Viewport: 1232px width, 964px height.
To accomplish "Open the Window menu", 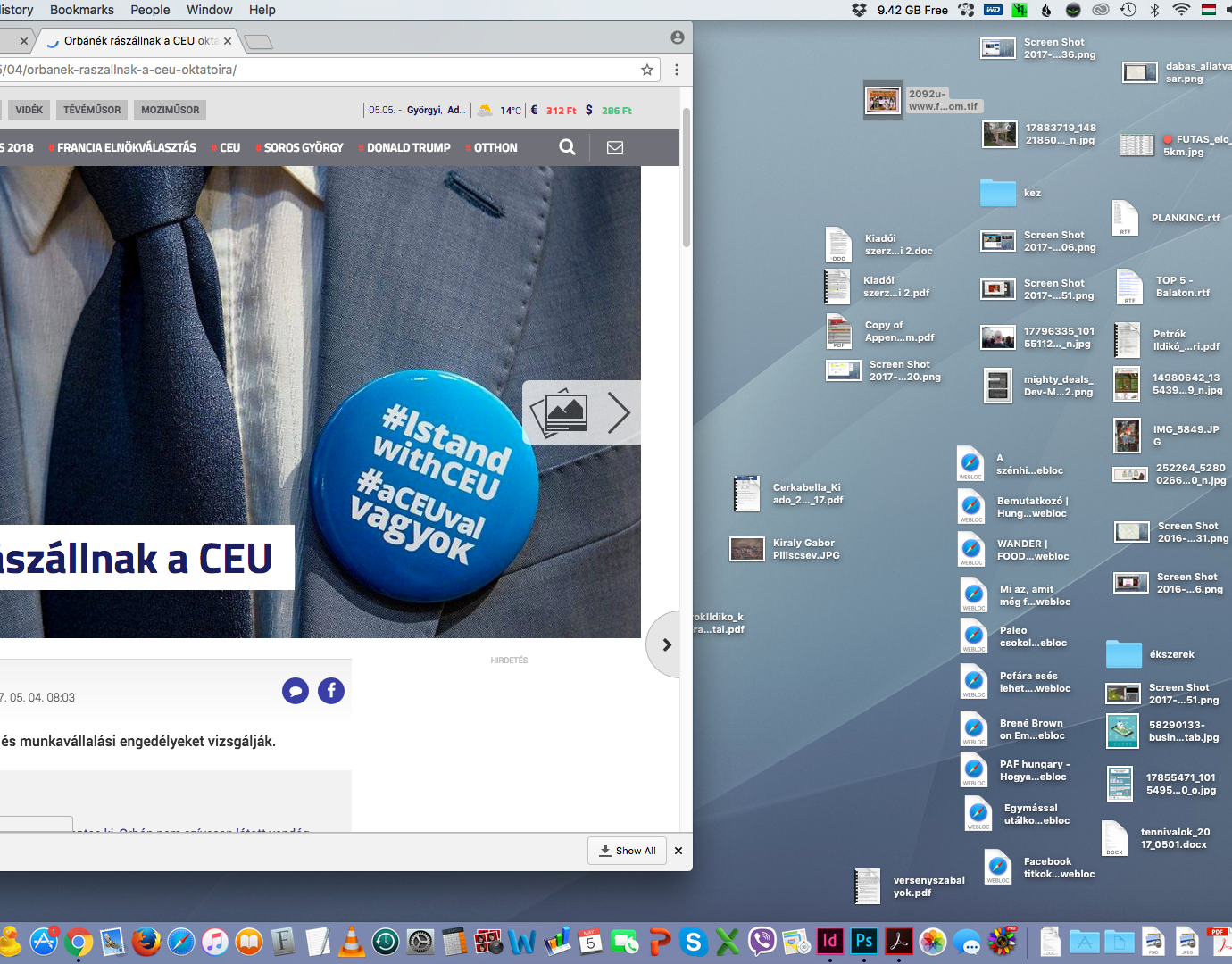I will pyautogui.click(x=210, y=10).
